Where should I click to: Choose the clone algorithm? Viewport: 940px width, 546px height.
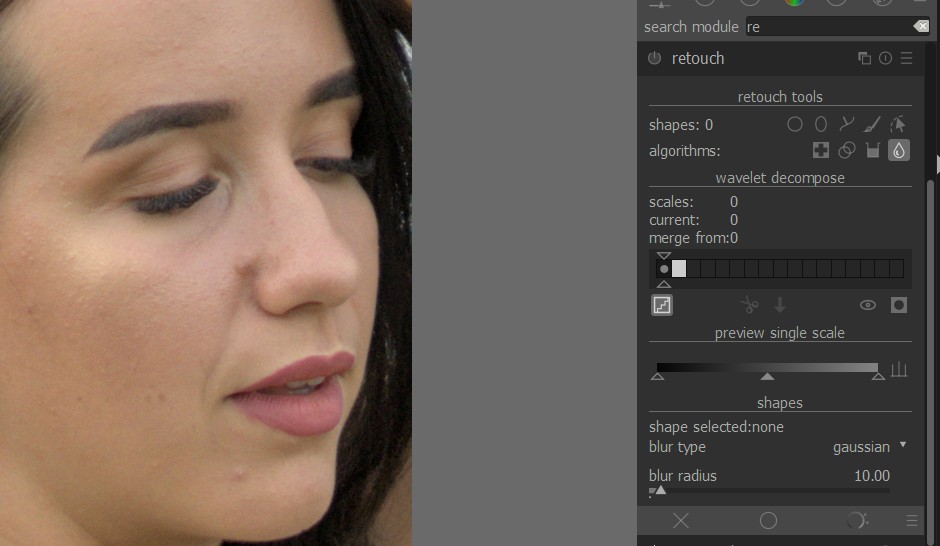point(846,150)
